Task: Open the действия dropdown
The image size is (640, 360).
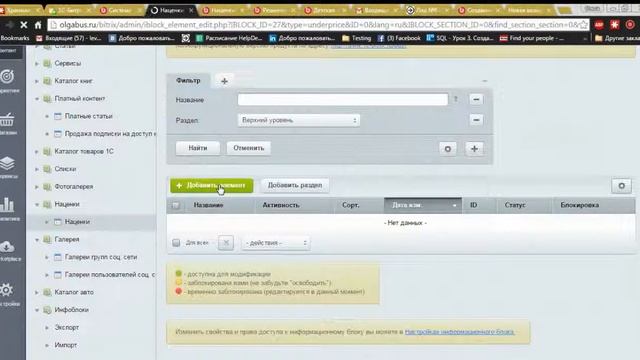Action: pos(276,243)
